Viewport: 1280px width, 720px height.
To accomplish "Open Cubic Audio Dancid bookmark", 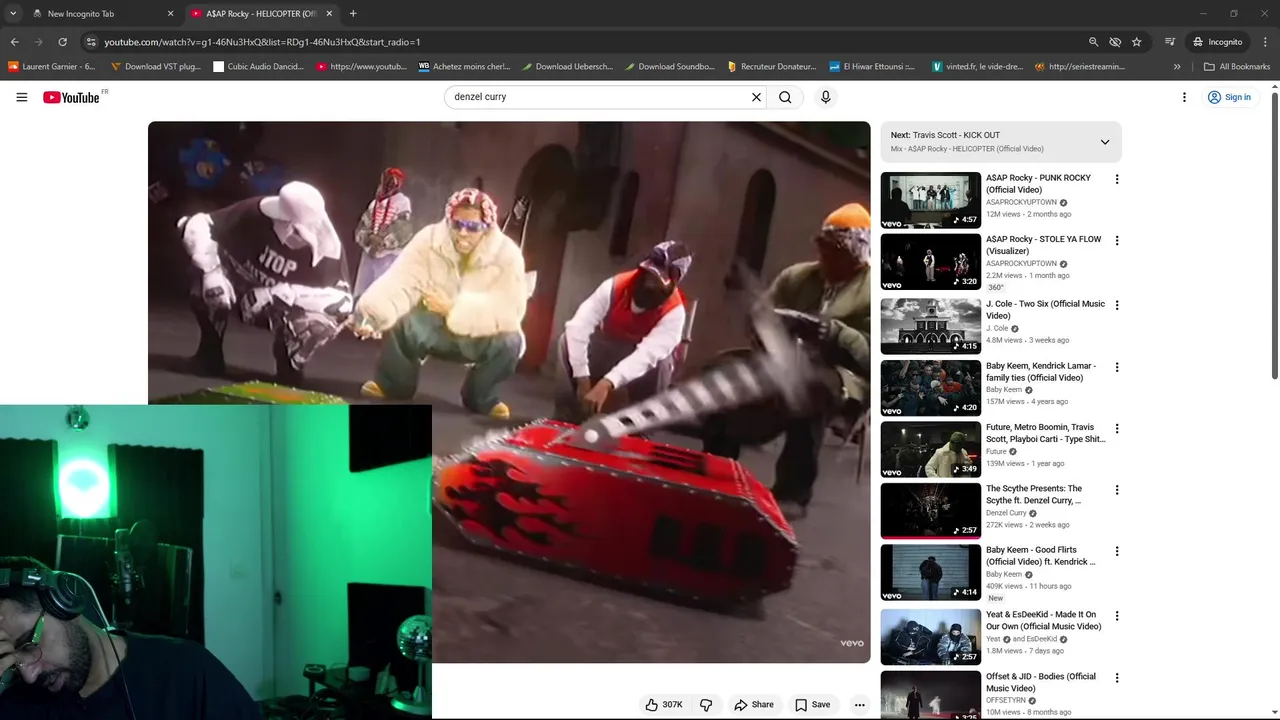I will pos(258,67).
